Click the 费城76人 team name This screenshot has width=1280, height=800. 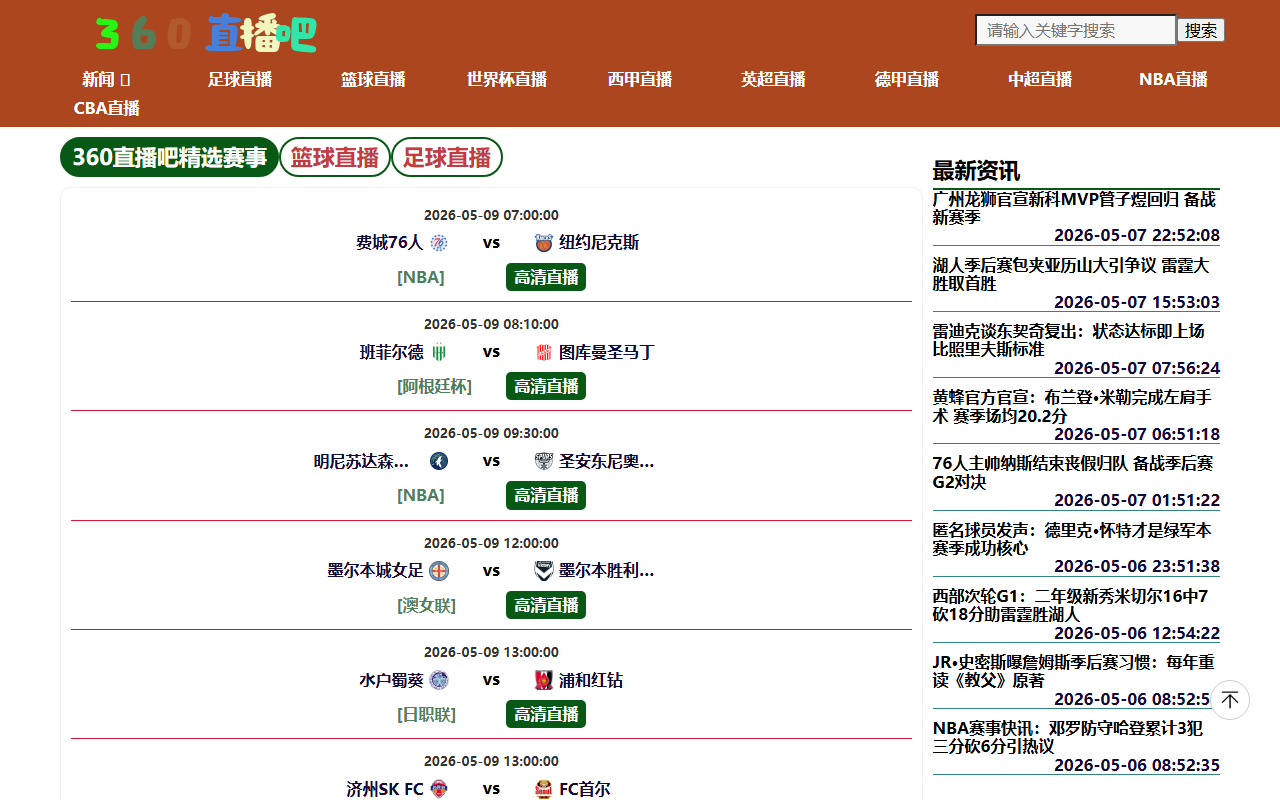coord(390,243)
